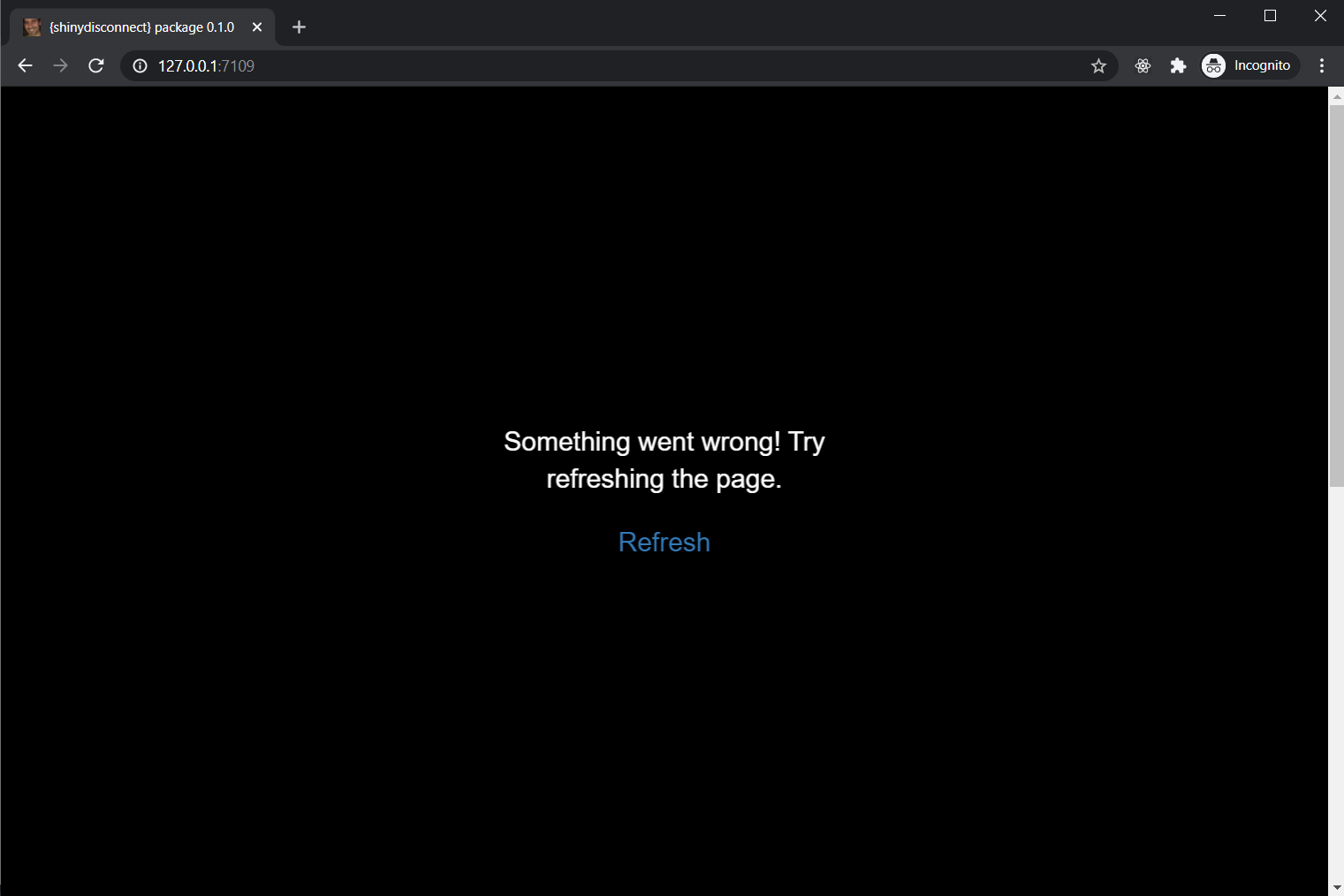The height and width of the screenshot is (896, 1344).
Task: Click the address bar showing 127.0.0.1:7109
Action: pos(530,65)
